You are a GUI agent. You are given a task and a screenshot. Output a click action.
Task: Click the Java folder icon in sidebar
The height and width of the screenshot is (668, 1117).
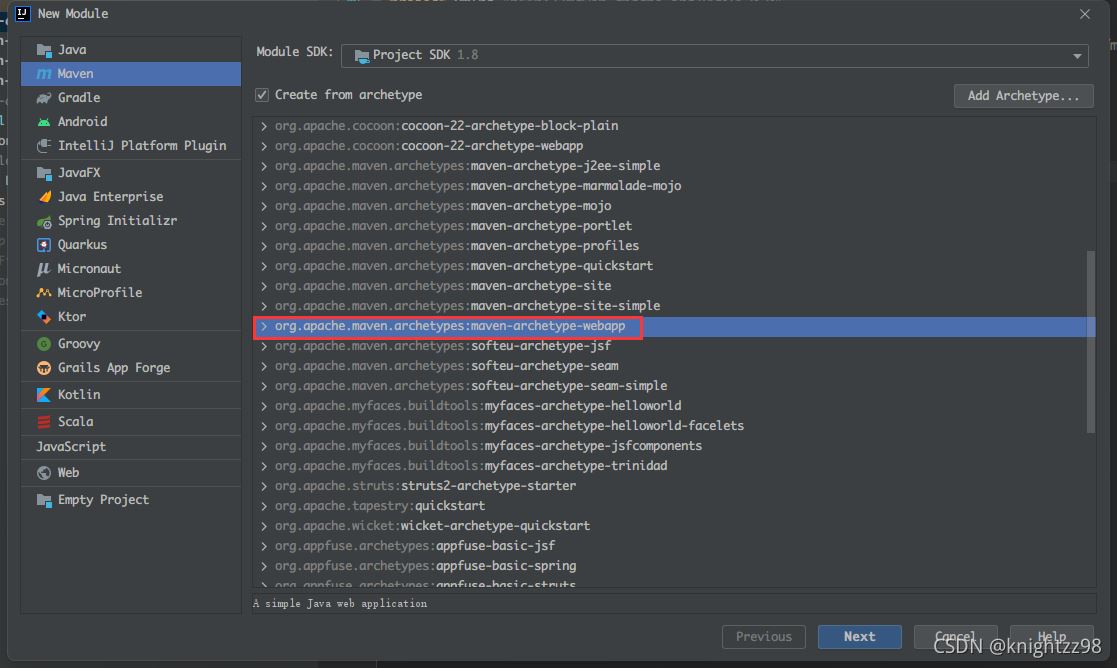click(x=44, y=50)
